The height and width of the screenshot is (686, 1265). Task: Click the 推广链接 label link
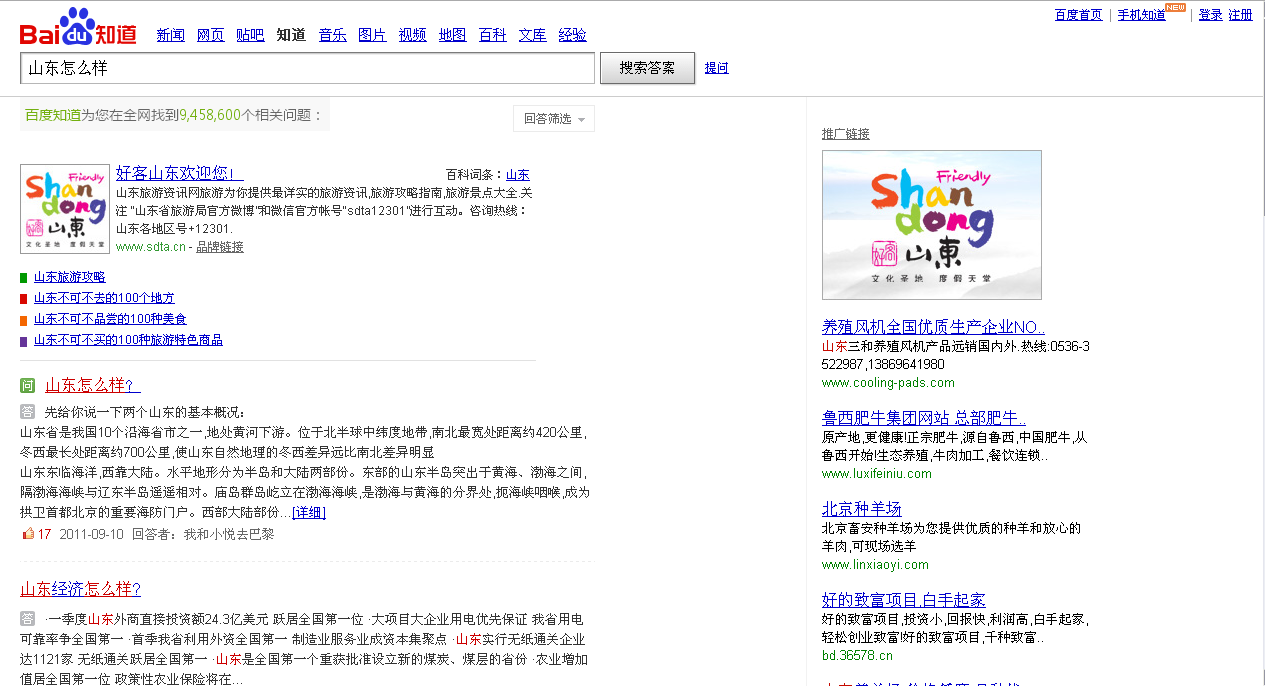tap(846, 134)
